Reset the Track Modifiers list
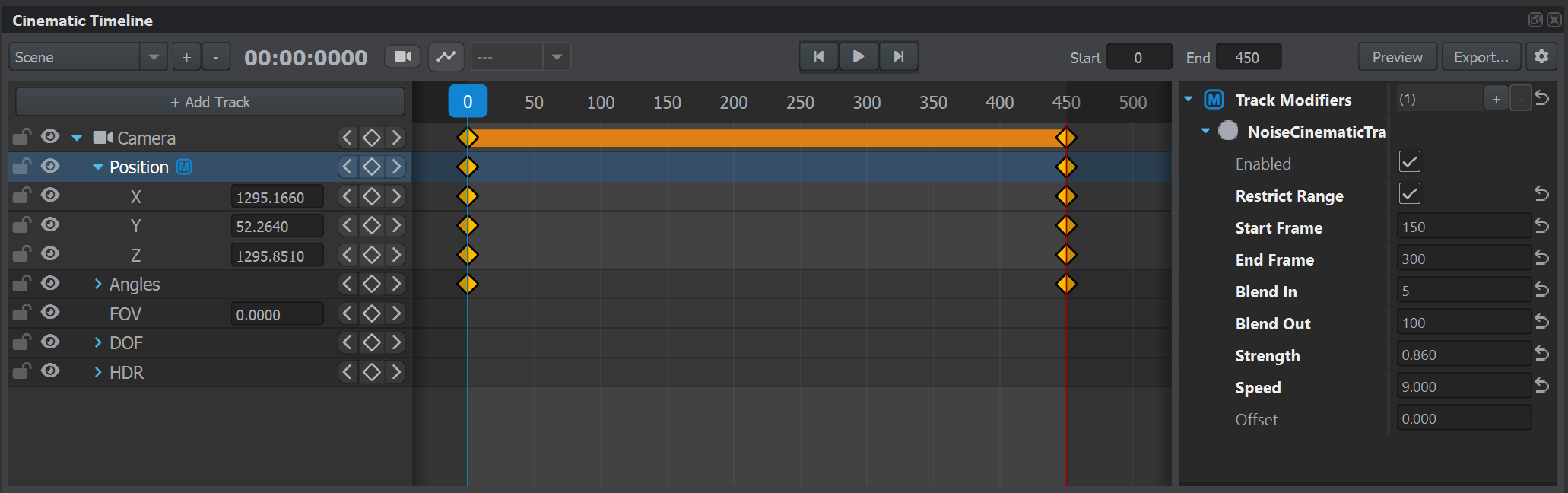Image resolution: width=1568 pixels, height=493 pixels. tap(1541, 98)
